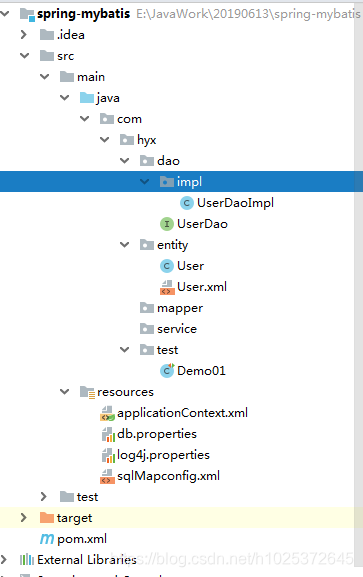This screenshot has height=577, width=363.
Task: Select the User class in entity
Action: (x=190, y=266)
